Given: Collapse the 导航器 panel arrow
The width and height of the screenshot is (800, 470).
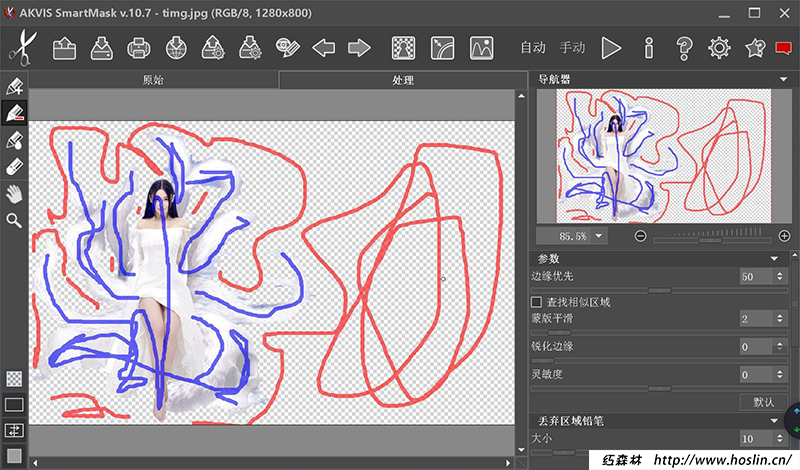Looking at the screenshot, I should click(x=783, y=79).
